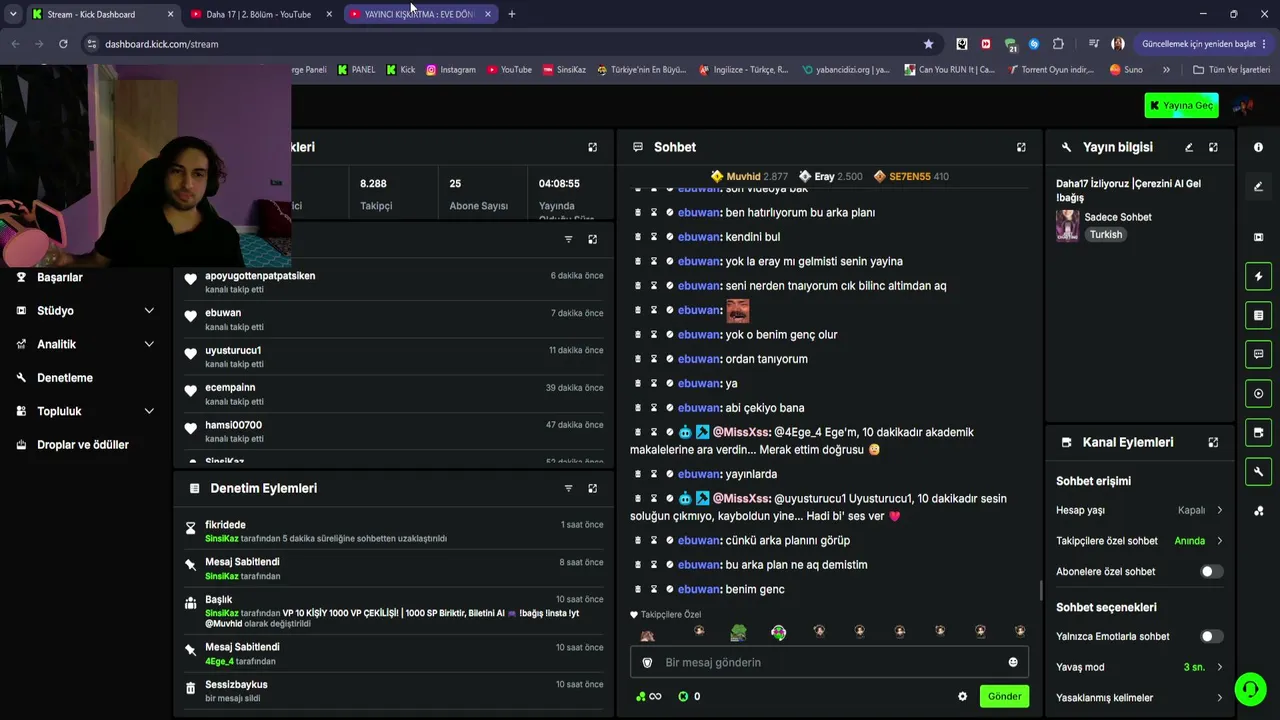Open Yavaş mod setting
Viewport: 1280px width, 720px height.
(1140, 667)
